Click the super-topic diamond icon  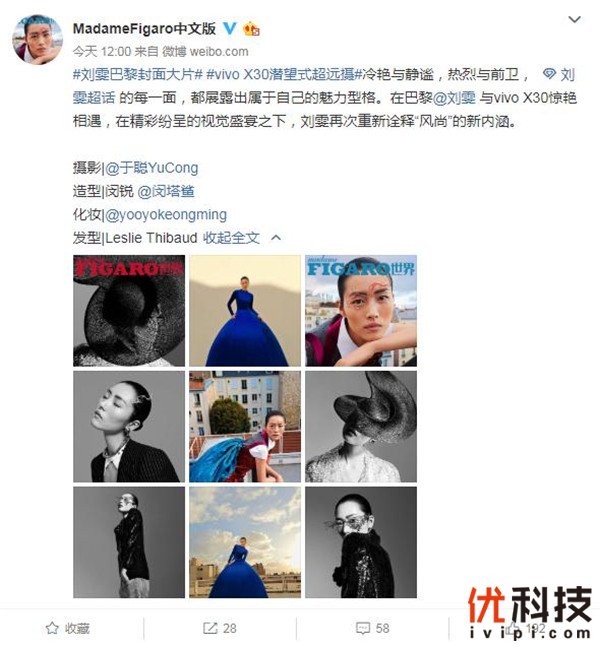(549, 74)
